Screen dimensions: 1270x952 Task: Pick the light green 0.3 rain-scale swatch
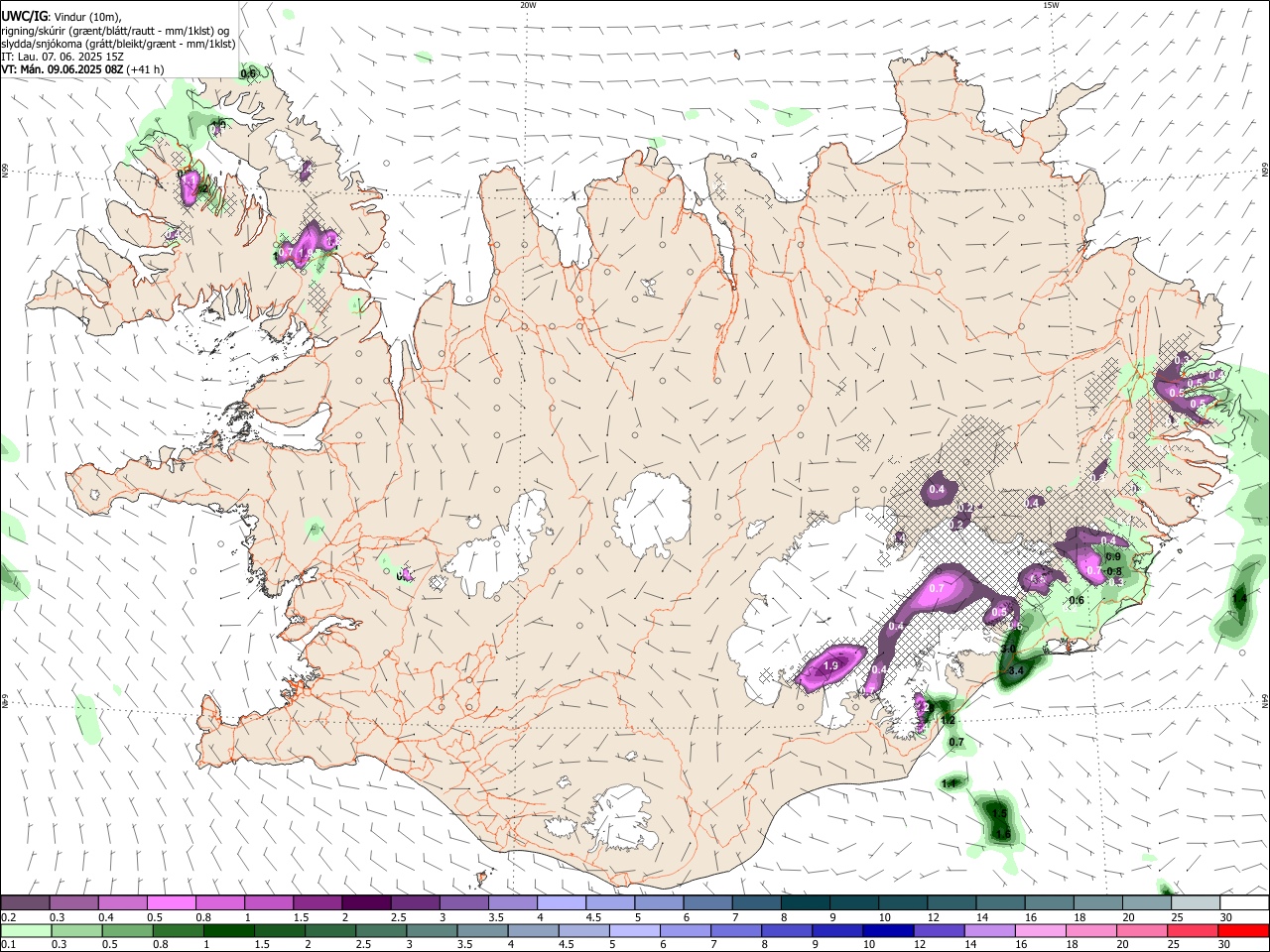(77, 930)
